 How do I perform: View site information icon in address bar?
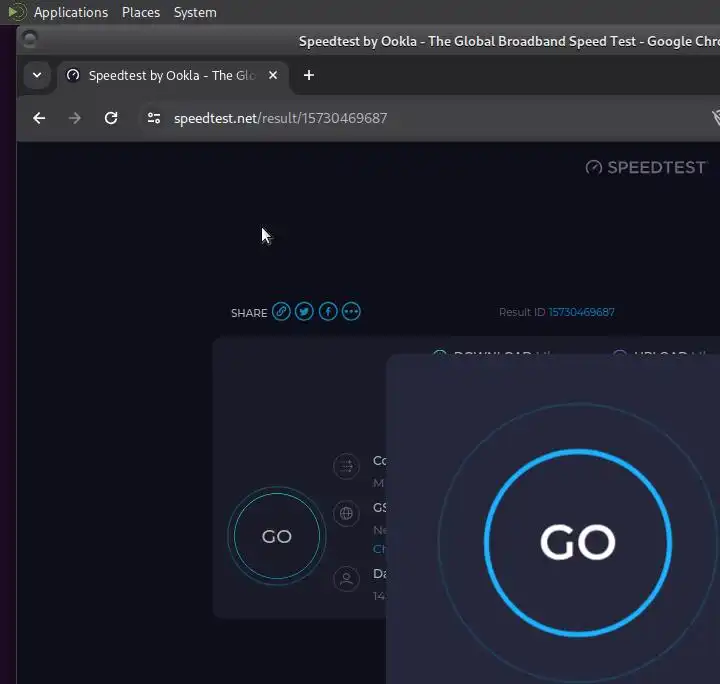tap(154, 118)
